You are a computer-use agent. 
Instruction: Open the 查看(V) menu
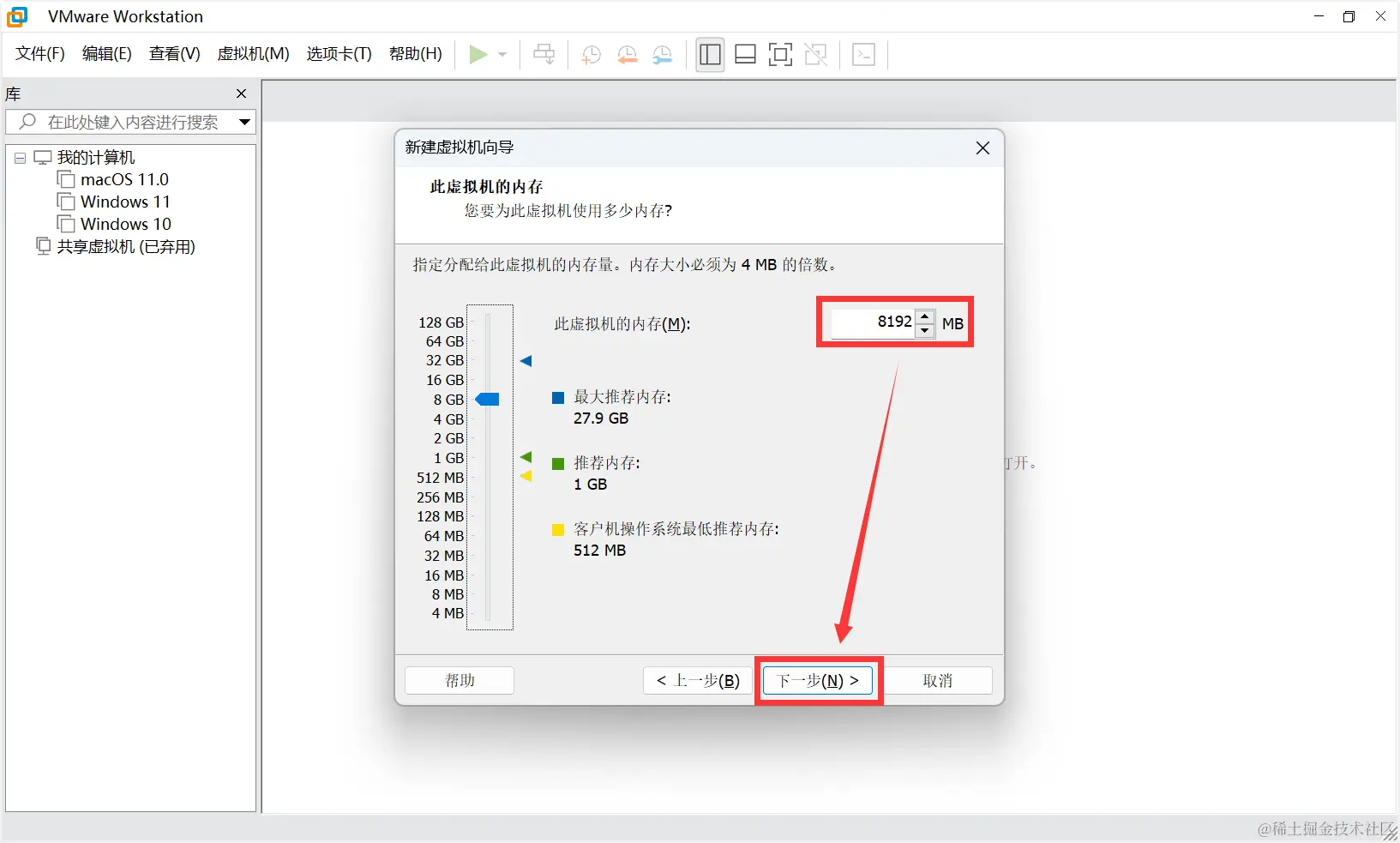click(175, 54)
